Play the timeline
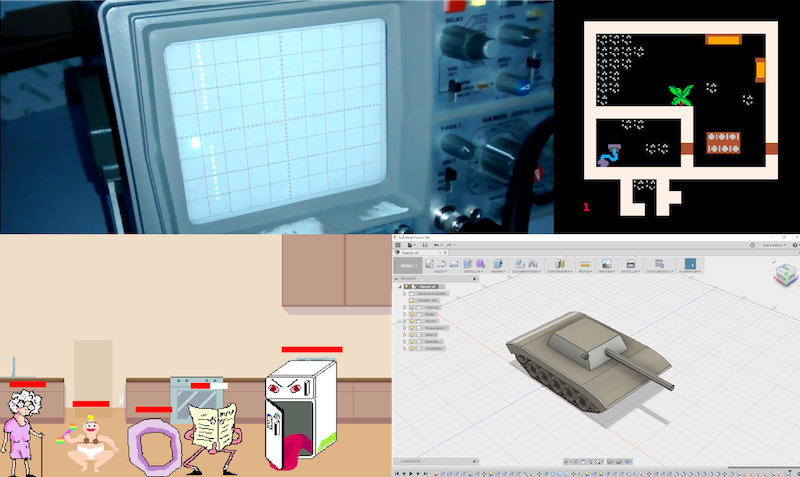 (x=411, y=473)
